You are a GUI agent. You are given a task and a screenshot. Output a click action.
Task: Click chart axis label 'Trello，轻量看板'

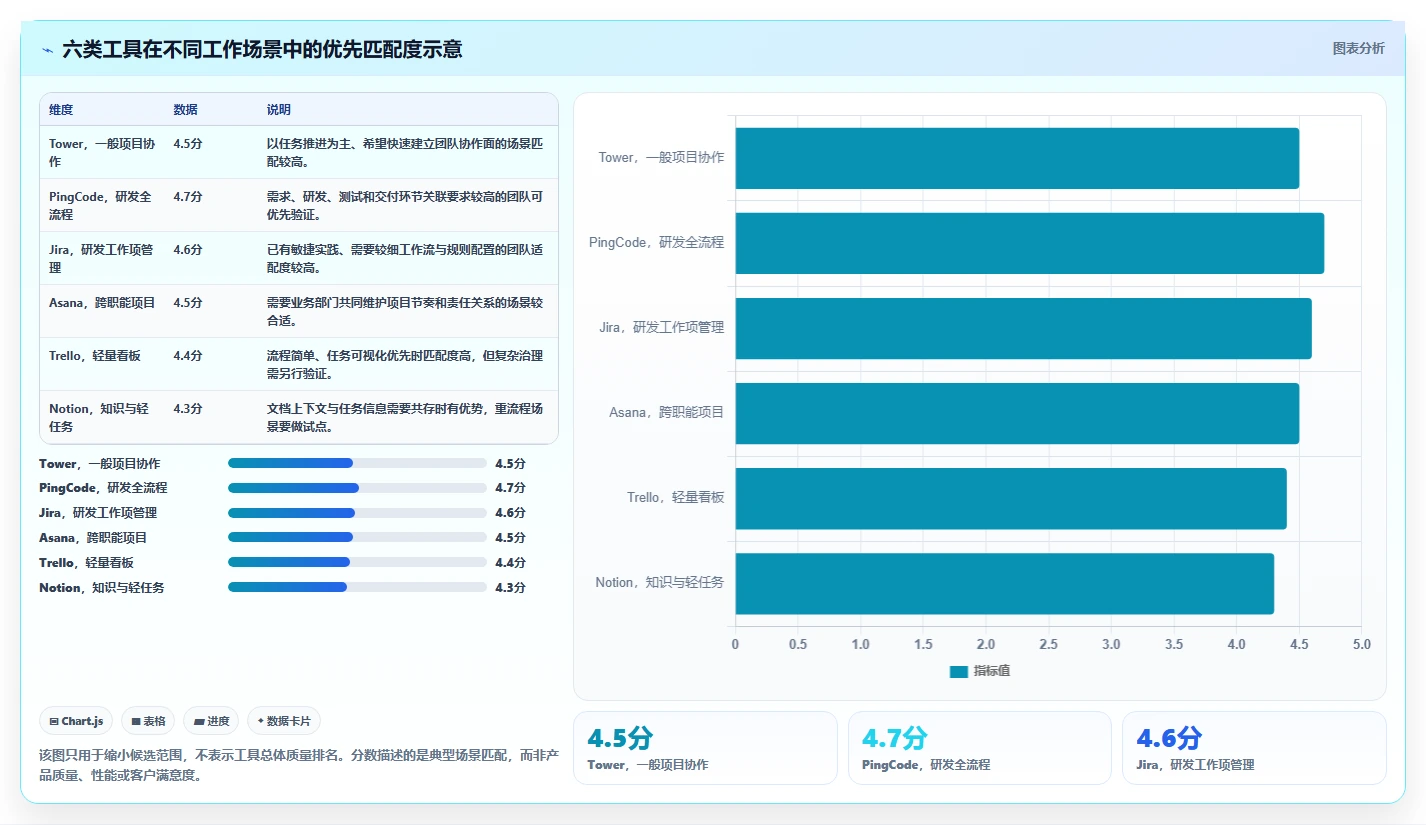tap(675, 497)
